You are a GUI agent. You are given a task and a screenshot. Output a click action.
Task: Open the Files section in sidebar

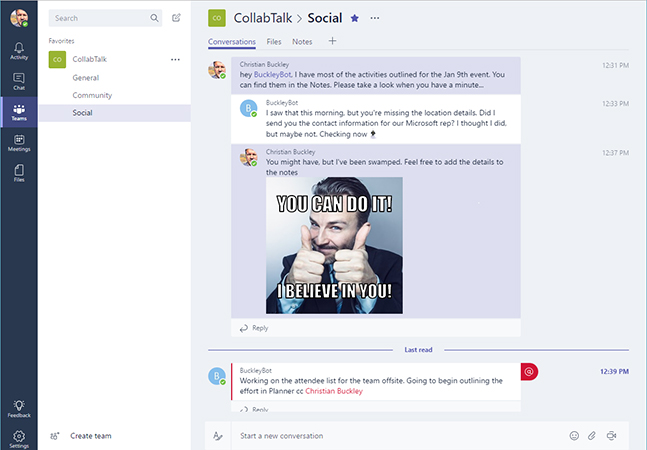tap(19, 173)
